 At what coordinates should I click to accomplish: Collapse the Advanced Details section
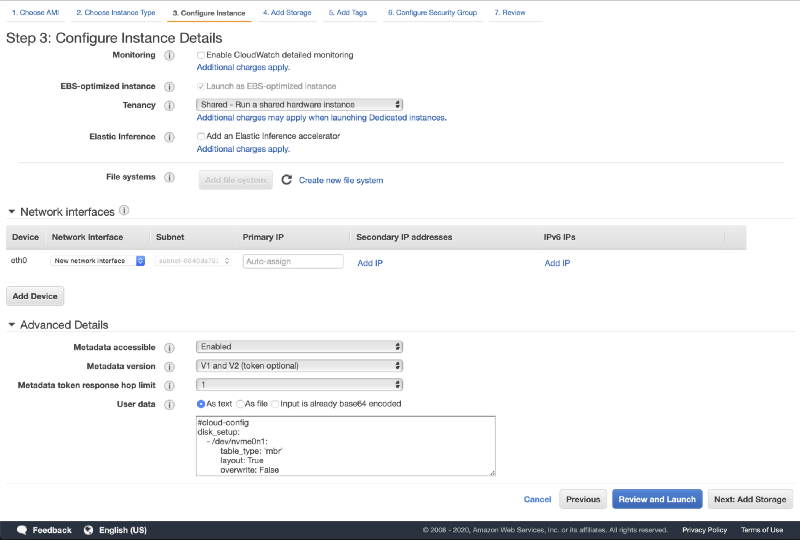pos(12,325)
